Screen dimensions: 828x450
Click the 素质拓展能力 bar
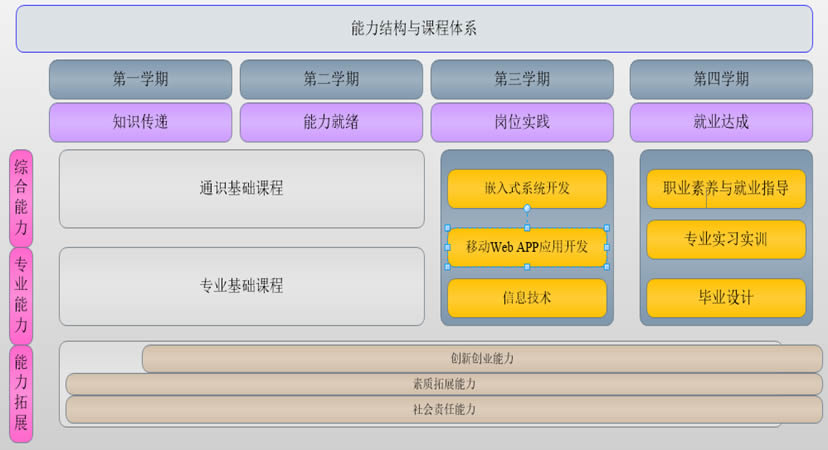click(444, 384)
